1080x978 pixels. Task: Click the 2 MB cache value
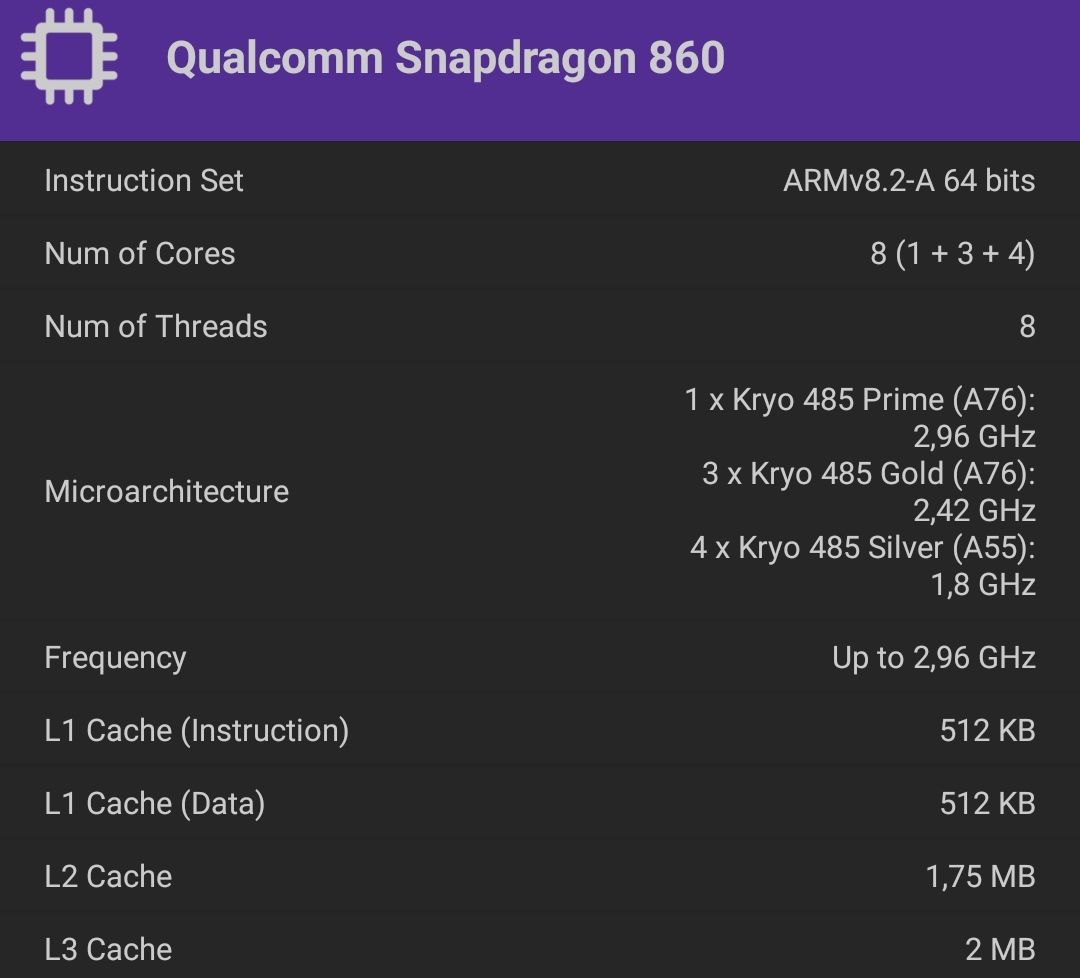(x=999, y=949)
